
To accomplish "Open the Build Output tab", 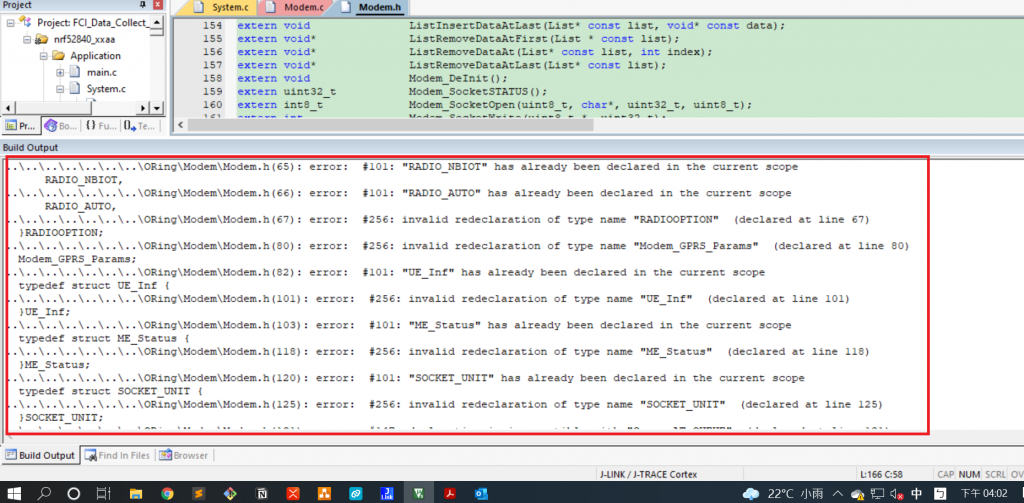I will point(40,455).
